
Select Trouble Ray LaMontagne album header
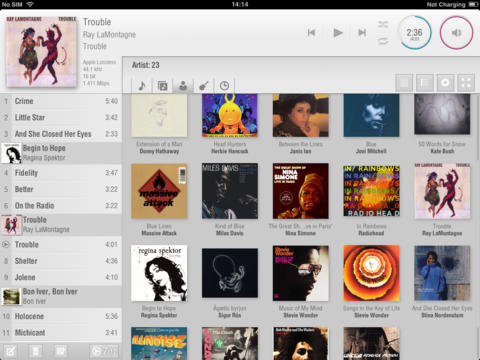click(x=61, y=225)
